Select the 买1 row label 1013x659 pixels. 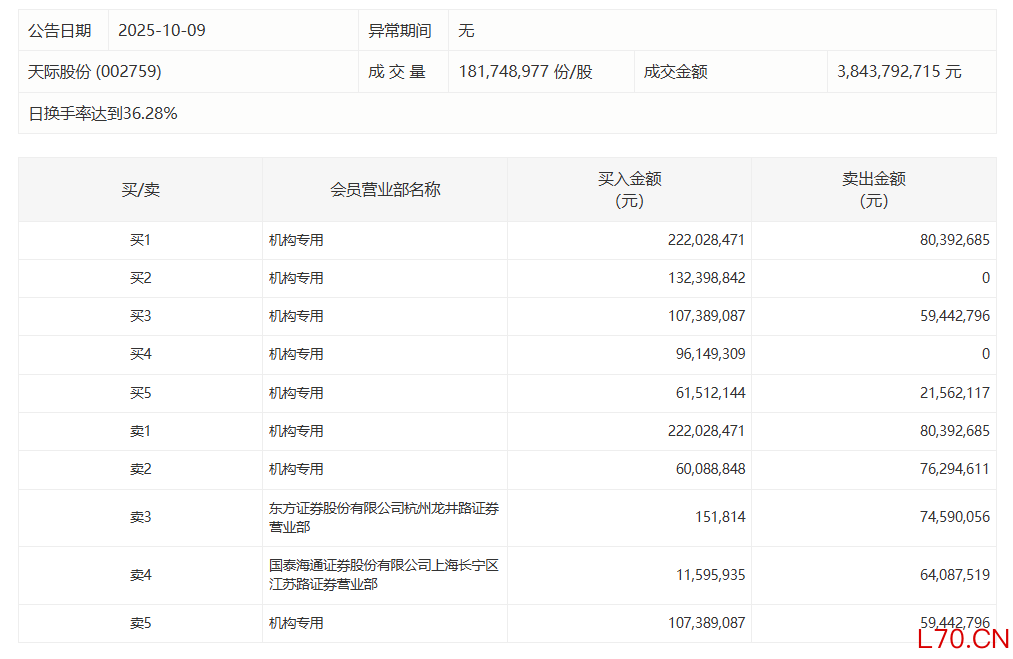140,240
